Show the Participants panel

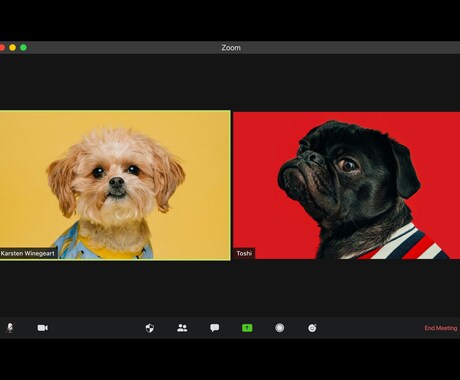click(x=182, y=328)
